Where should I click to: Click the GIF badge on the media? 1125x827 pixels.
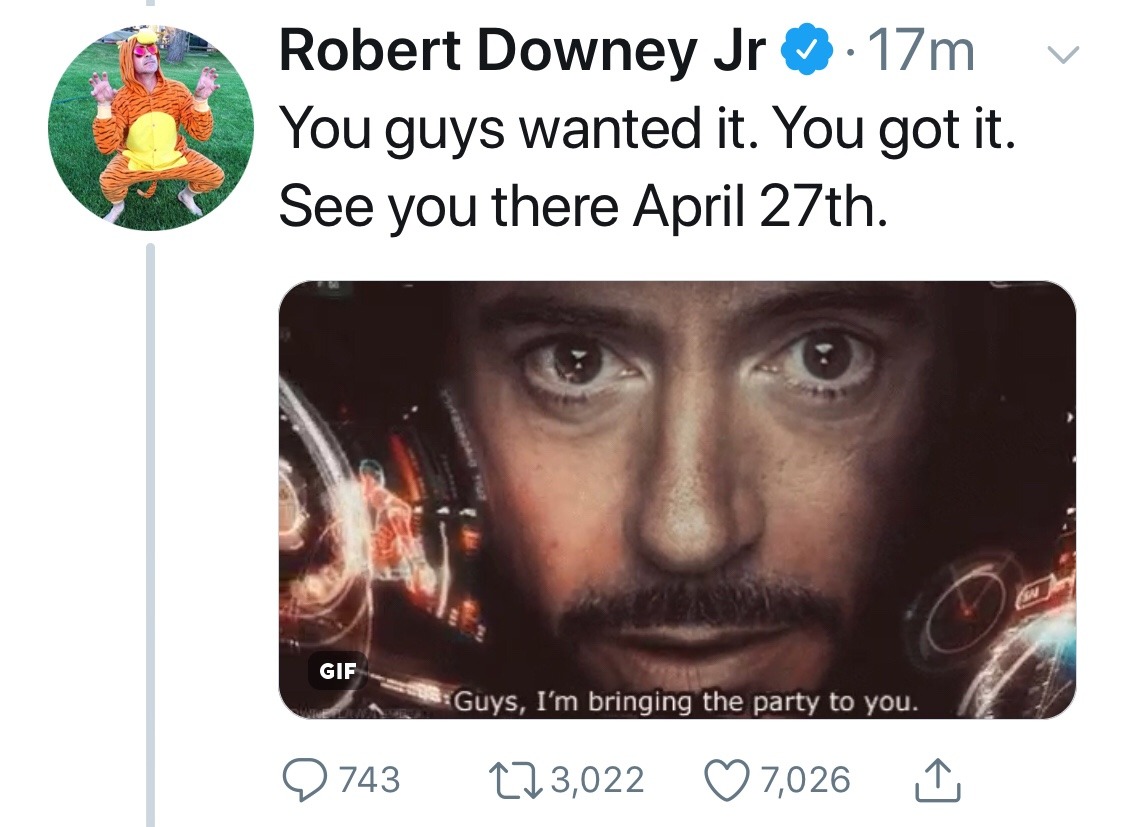(337, 671)
